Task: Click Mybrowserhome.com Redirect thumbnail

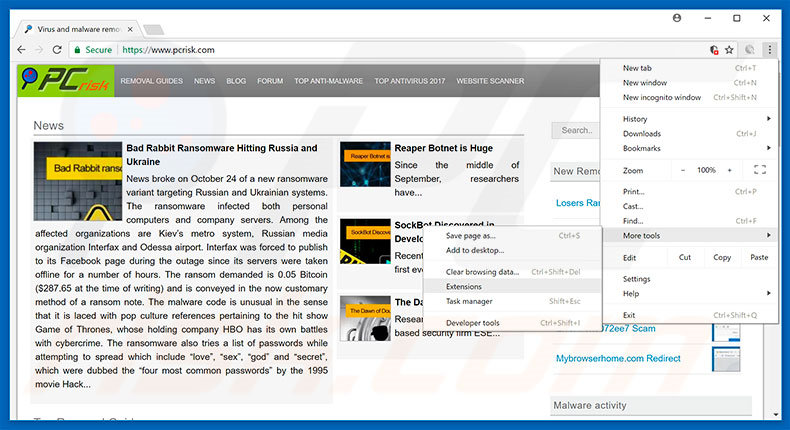Action: [x=726, y=359]
